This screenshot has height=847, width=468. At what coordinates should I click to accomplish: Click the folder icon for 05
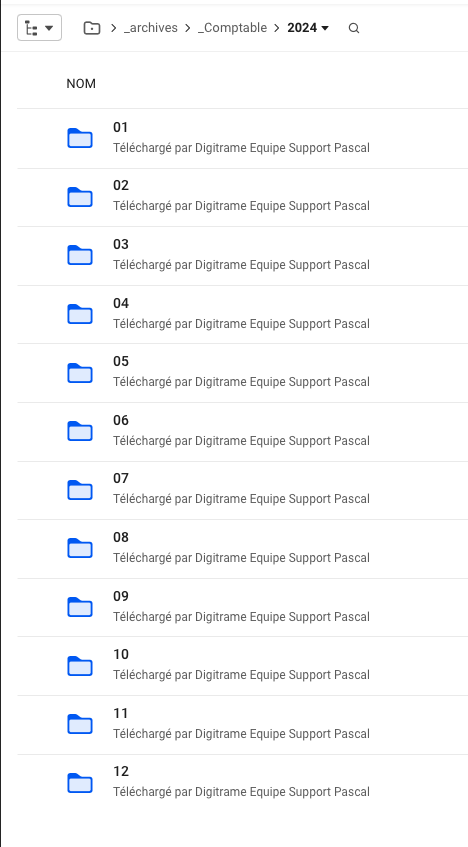coord(80,373)
